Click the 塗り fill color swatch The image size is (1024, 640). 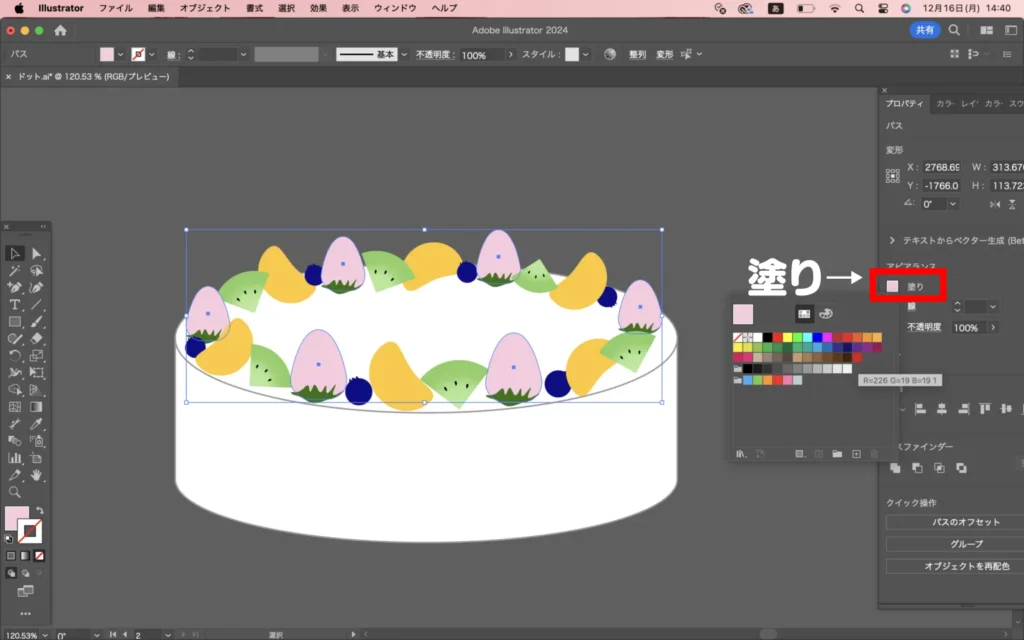coord(892,287)
